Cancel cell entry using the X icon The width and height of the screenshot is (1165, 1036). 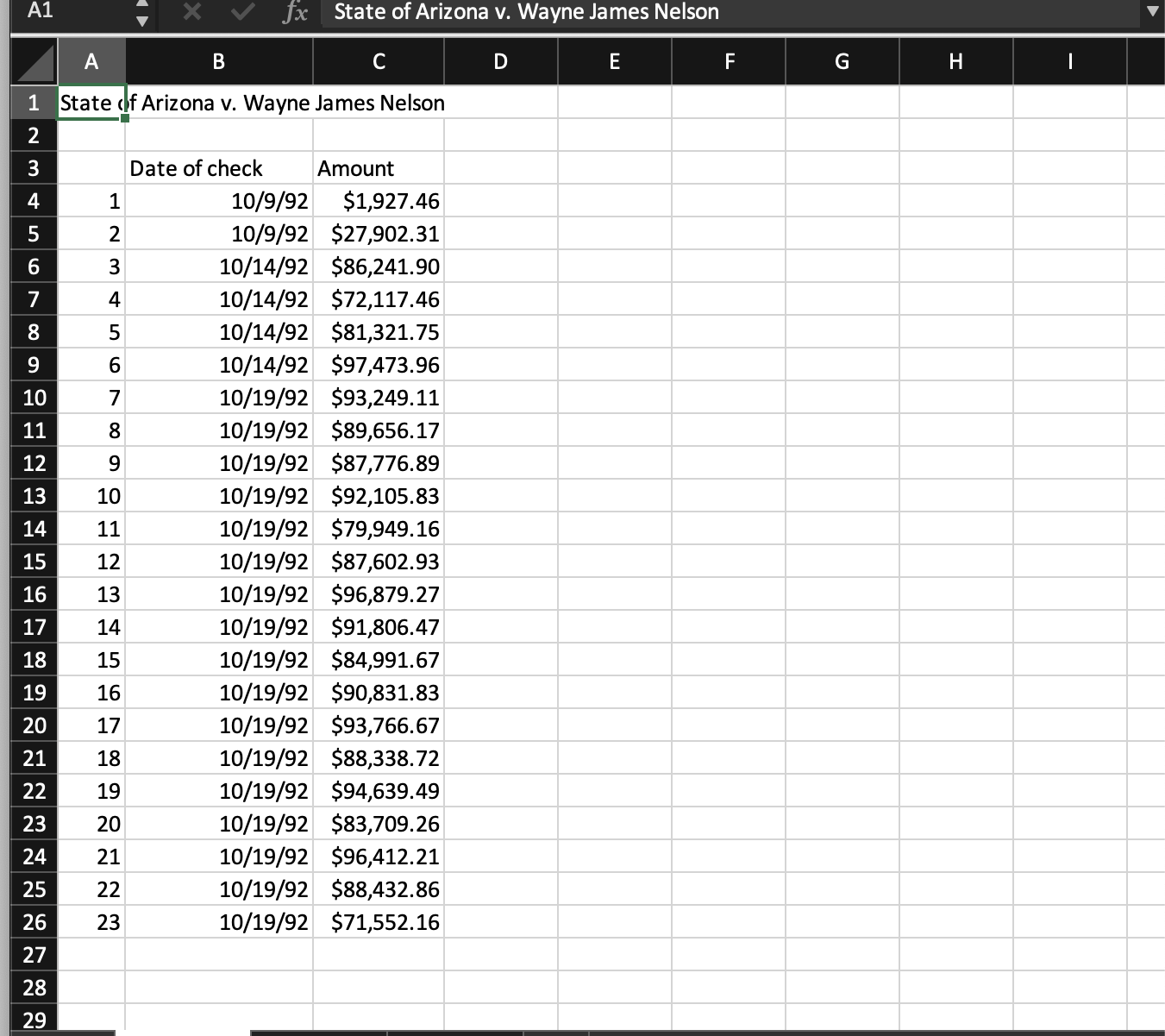tap(191, 12)
